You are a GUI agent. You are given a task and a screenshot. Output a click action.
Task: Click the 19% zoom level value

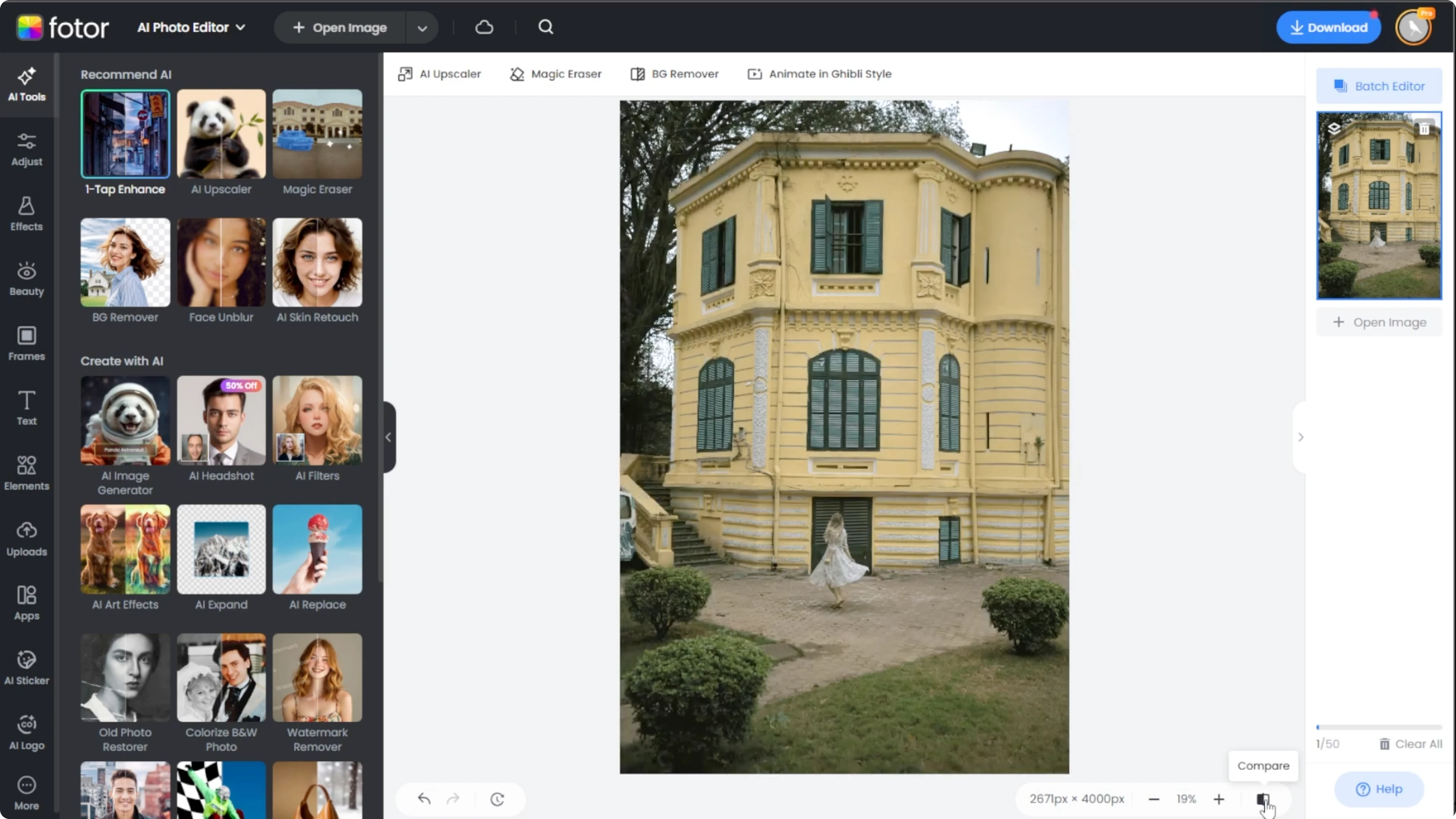(1186, 799)
